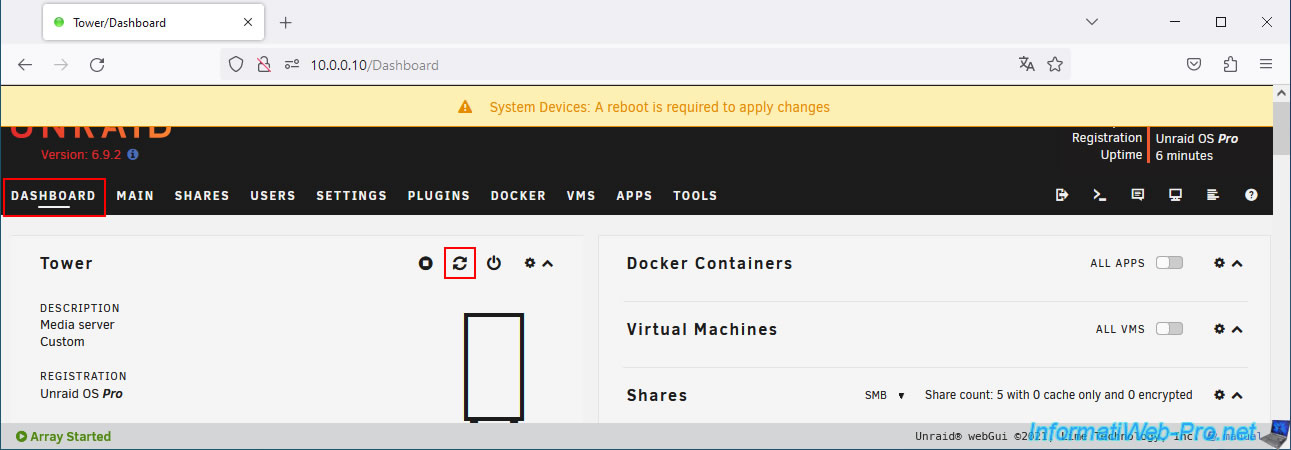Click the Unraid OS Pro registration text in Tower panel
This screenshot has width=1291, height=450.
(x=81, y=393)
